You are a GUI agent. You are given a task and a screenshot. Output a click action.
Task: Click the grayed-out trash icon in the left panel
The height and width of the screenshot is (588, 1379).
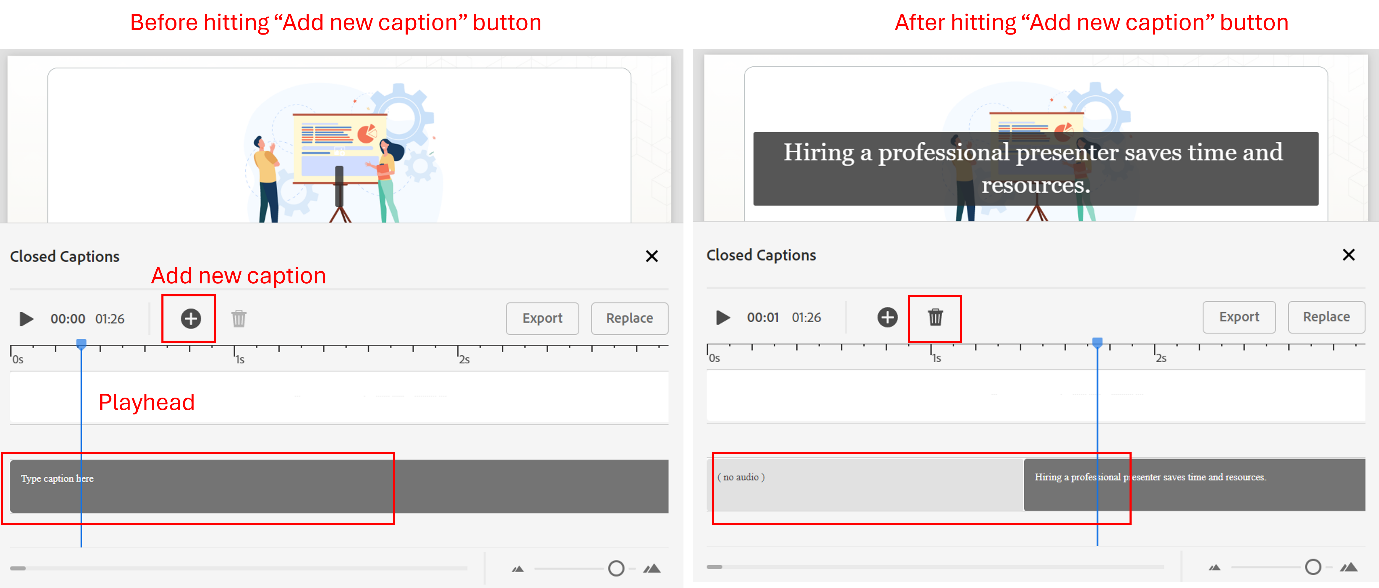(x=239, y=318)
